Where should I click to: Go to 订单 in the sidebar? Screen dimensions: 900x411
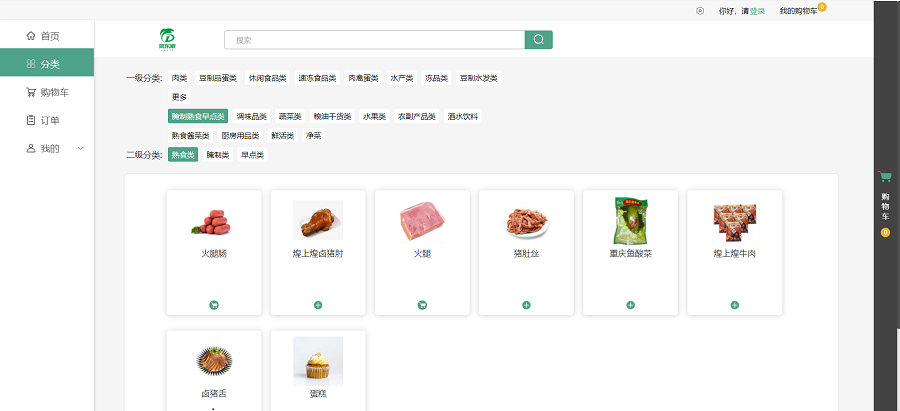coord(47,120)
